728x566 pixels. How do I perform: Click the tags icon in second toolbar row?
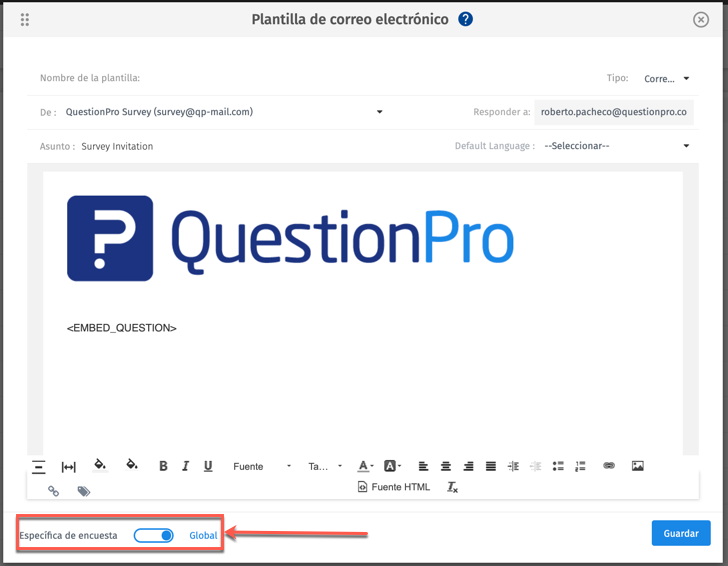[84, 491]
